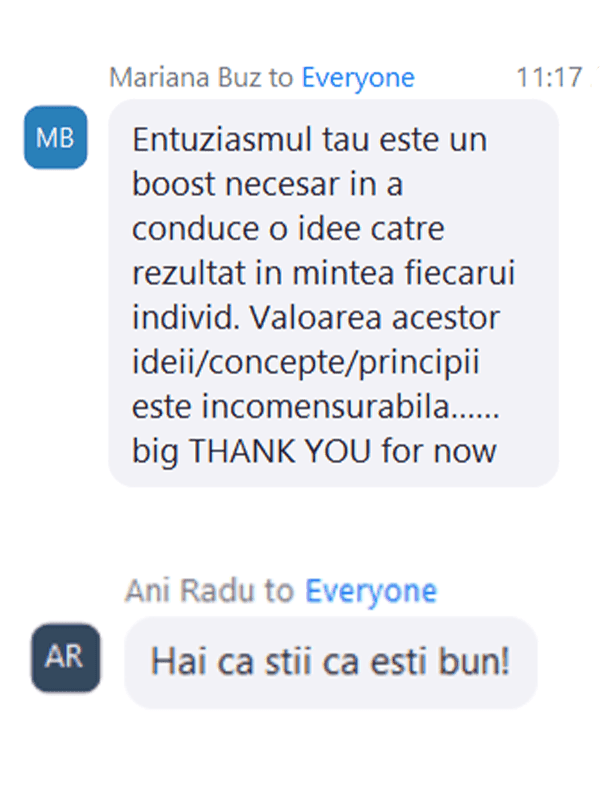Click the 'Hai ca stii ca esti bun!' bubble

pos(331,662)
